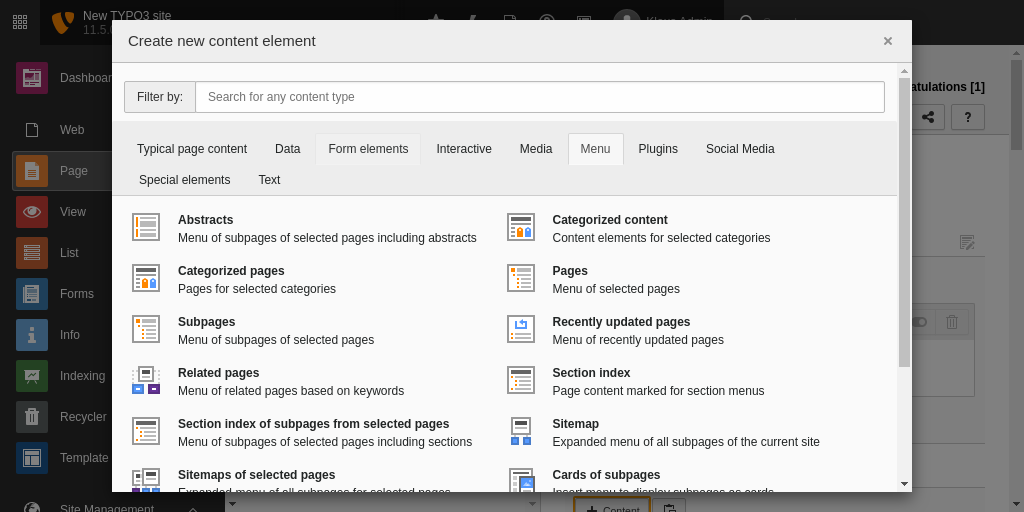This screenshot has width=1024, height=512.
Task: Select the Section index icon
Action: point(520,380)
